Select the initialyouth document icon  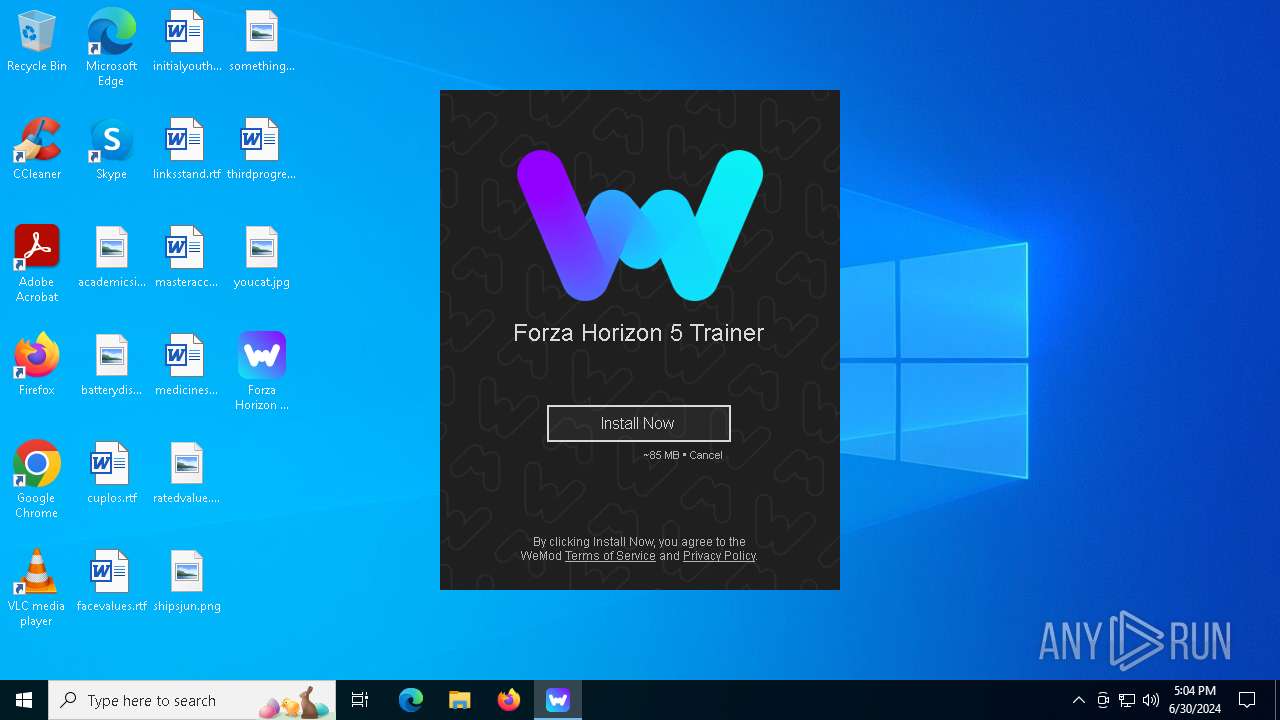coord(187,42)
